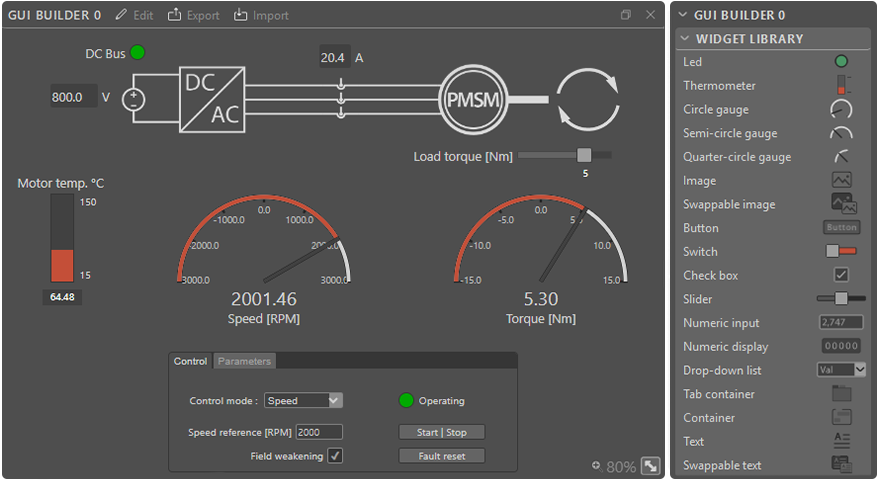Screen dimensions: 880x480
Task: Click the Swappable image widget icon
Action: point(843,204)
